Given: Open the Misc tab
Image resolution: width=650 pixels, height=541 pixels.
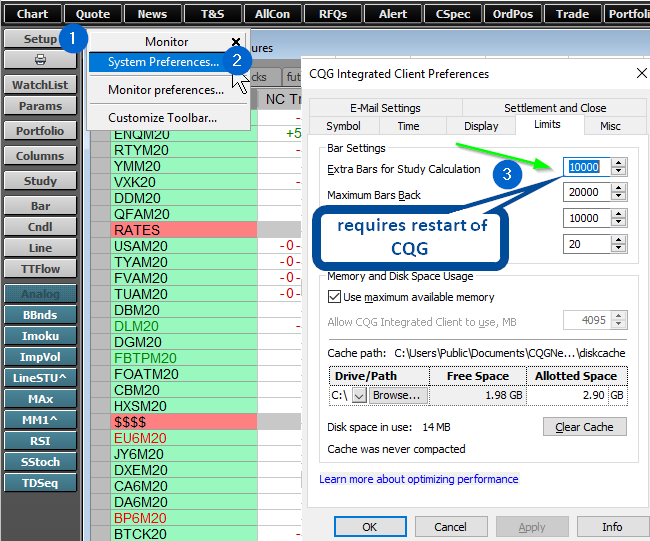Looking at the screenshot, I should click(610, 126).
